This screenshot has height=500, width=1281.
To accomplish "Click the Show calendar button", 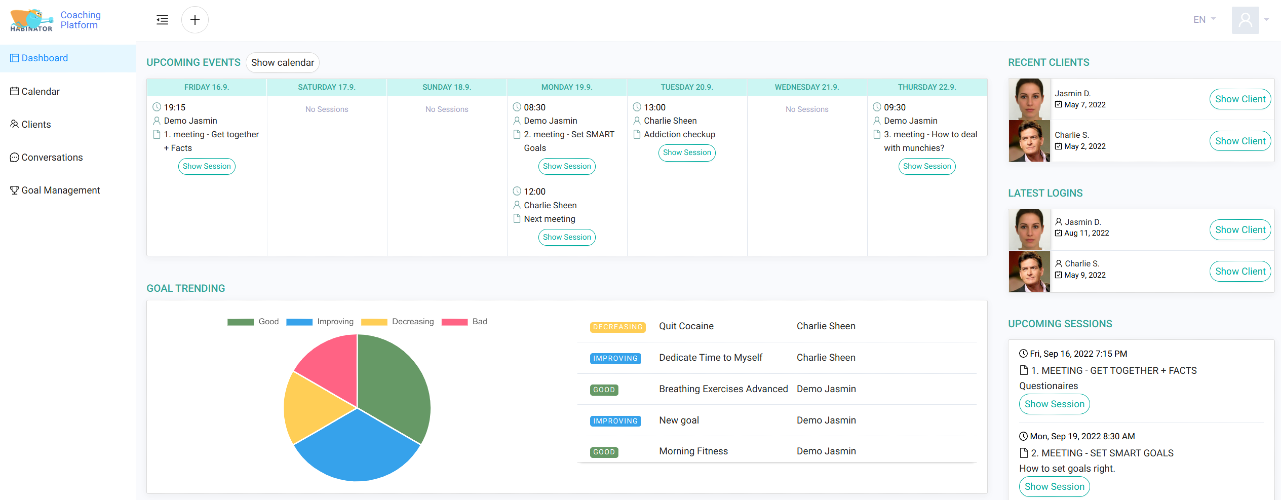I will coord(283,62).
